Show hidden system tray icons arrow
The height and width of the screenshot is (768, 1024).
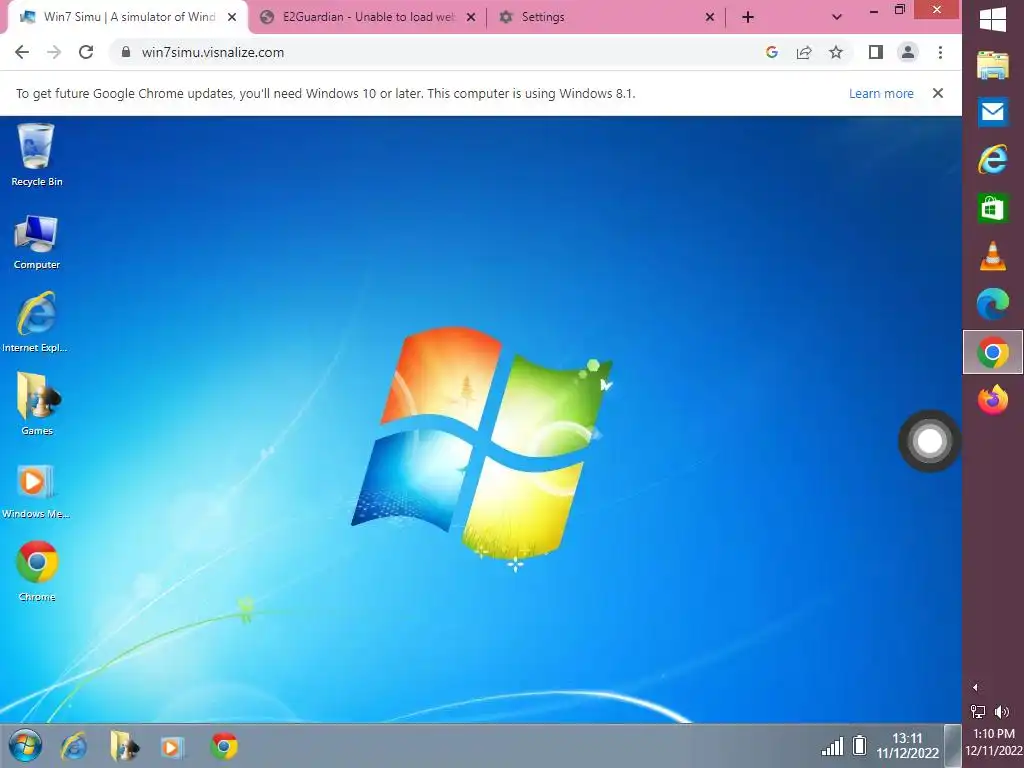pos(975,687)
